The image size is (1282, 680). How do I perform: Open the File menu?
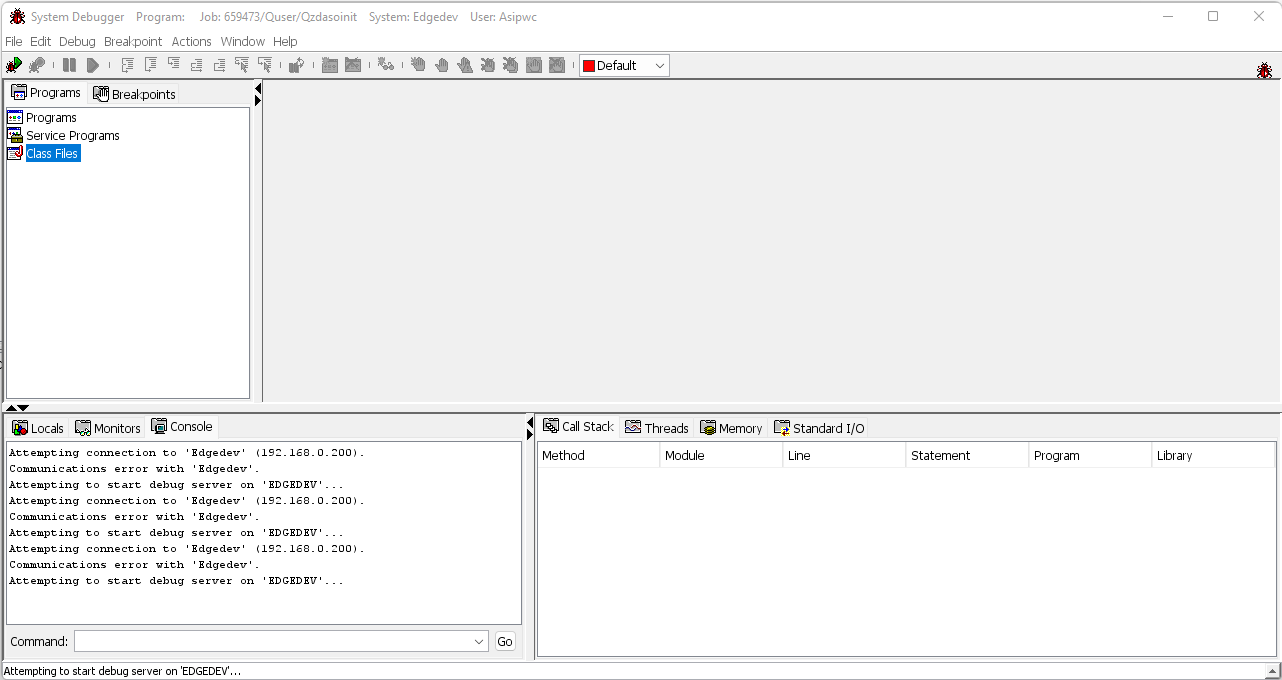coord(14,41)
